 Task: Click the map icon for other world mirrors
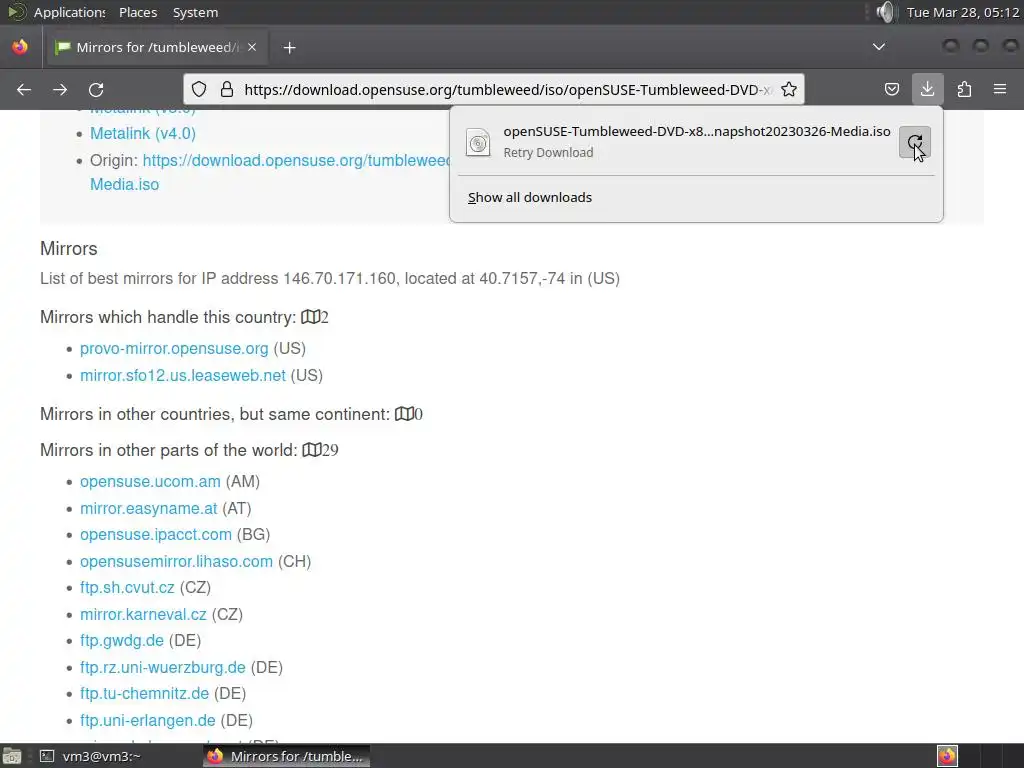pyautogui.click(x=312, y=450)
